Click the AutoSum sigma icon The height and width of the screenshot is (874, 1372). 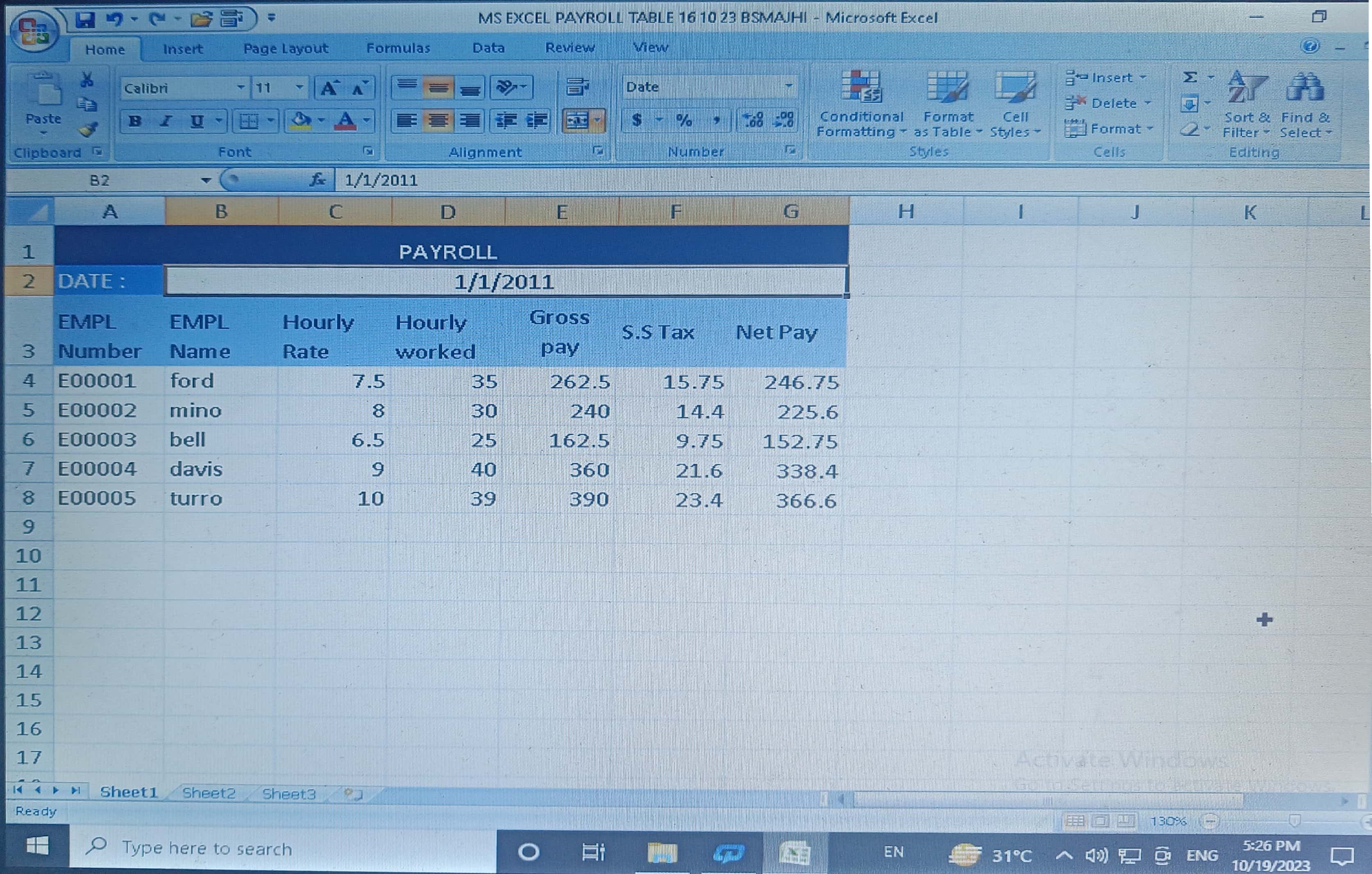[x=1190, y=77]
